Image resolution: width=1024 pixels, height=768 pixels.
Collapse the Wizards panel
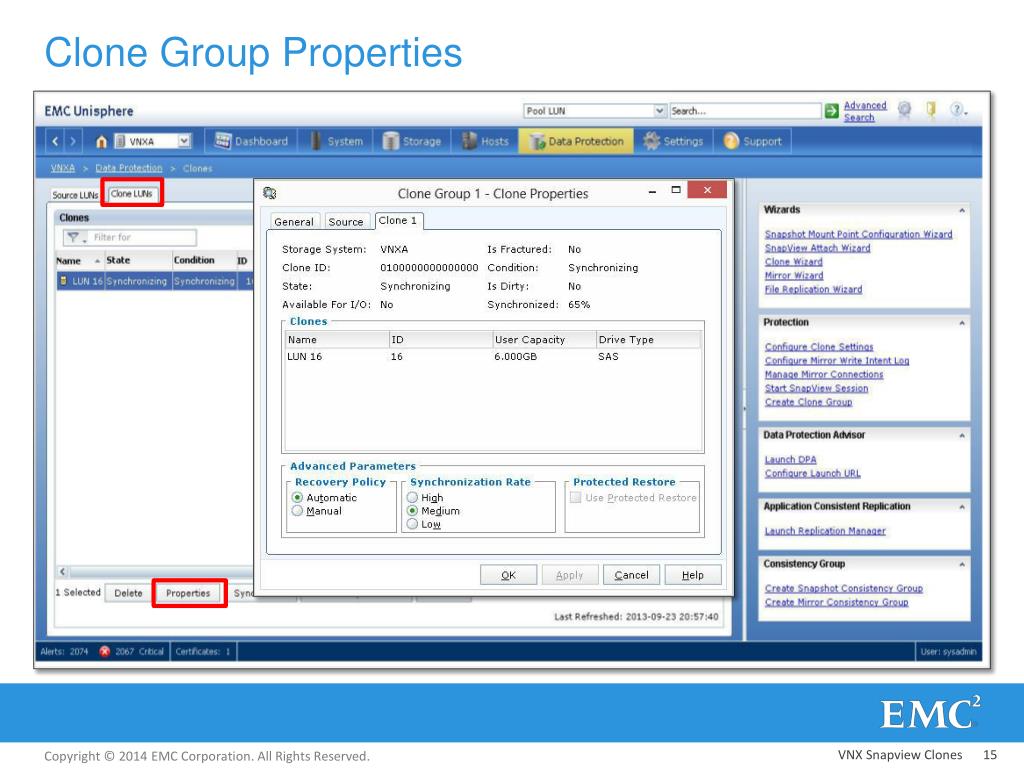tap(962, 210)
